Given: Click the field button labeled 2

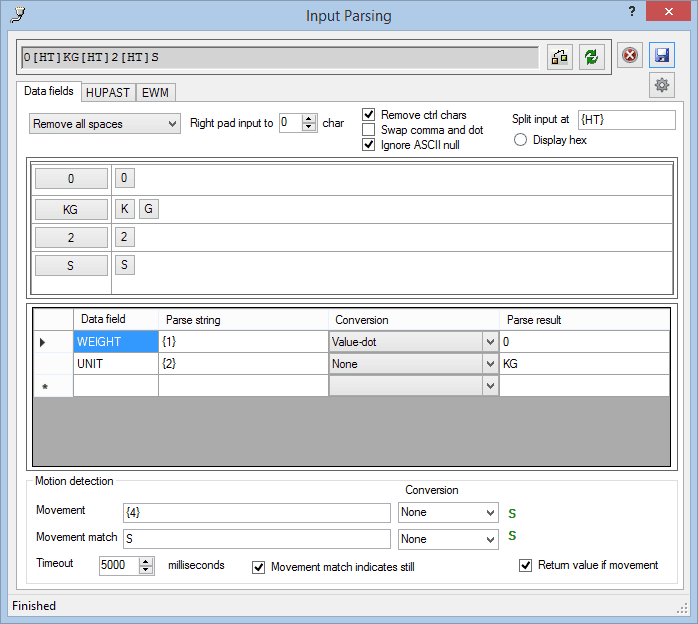Looking at the screenshot, I should (71, 238).
